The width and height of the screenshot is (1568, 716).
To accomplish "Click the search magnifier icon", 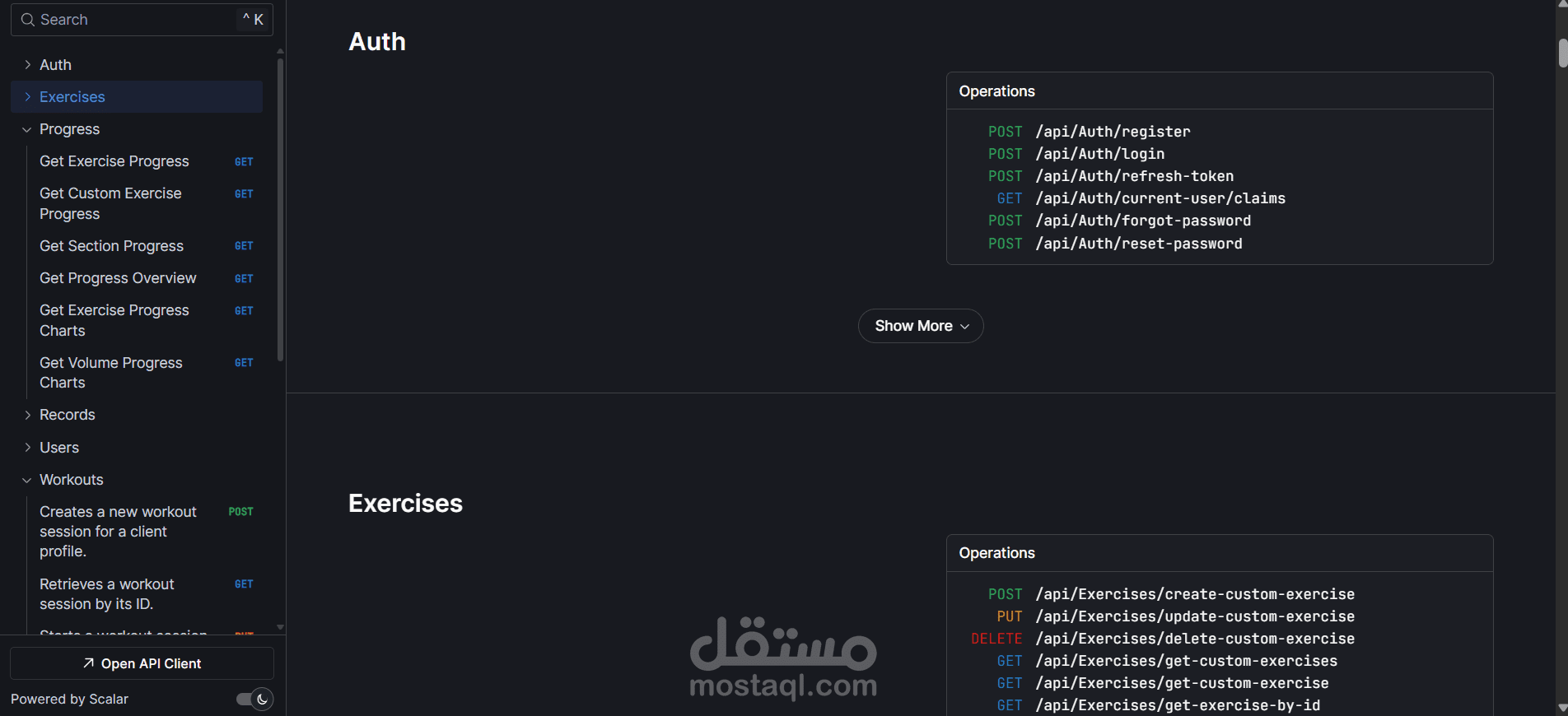I will (x=28, y=20).
